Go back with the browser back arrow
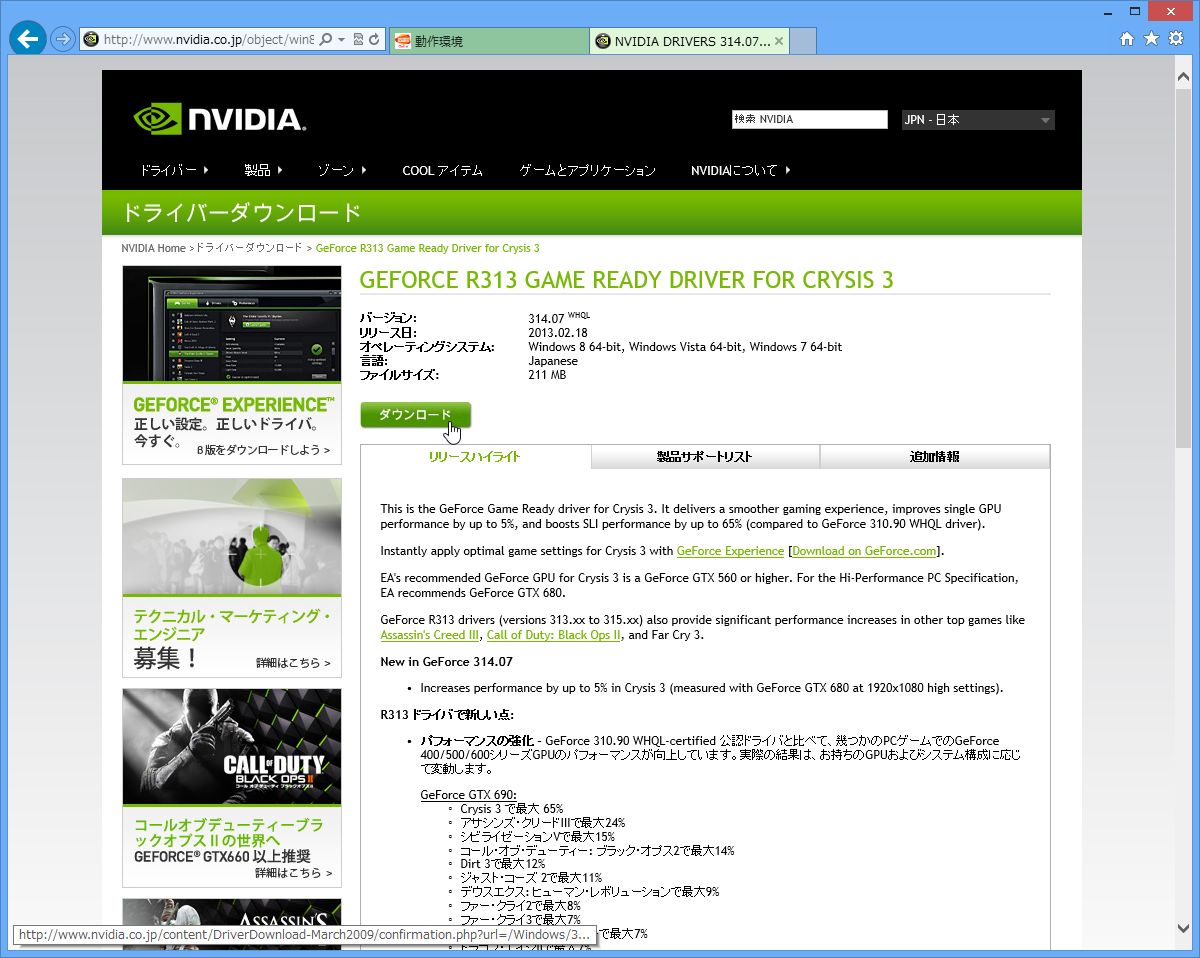 click(27, 40)
